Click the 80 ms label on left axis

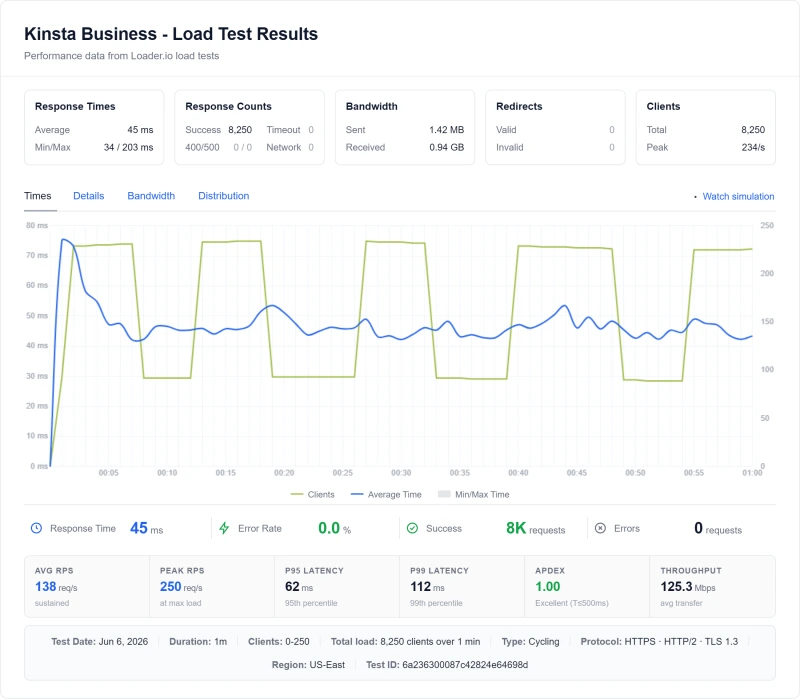37,225
